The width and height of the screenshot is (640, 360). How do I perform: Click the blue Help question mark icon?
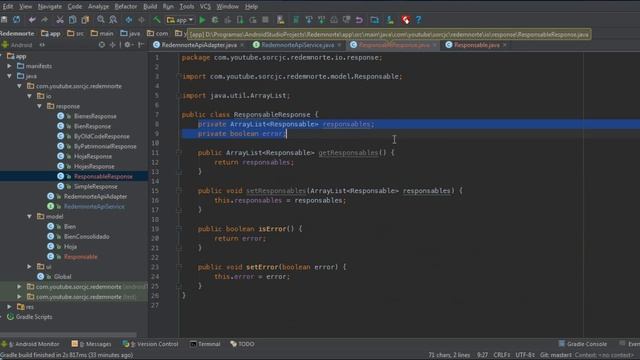tap(418, 20)
